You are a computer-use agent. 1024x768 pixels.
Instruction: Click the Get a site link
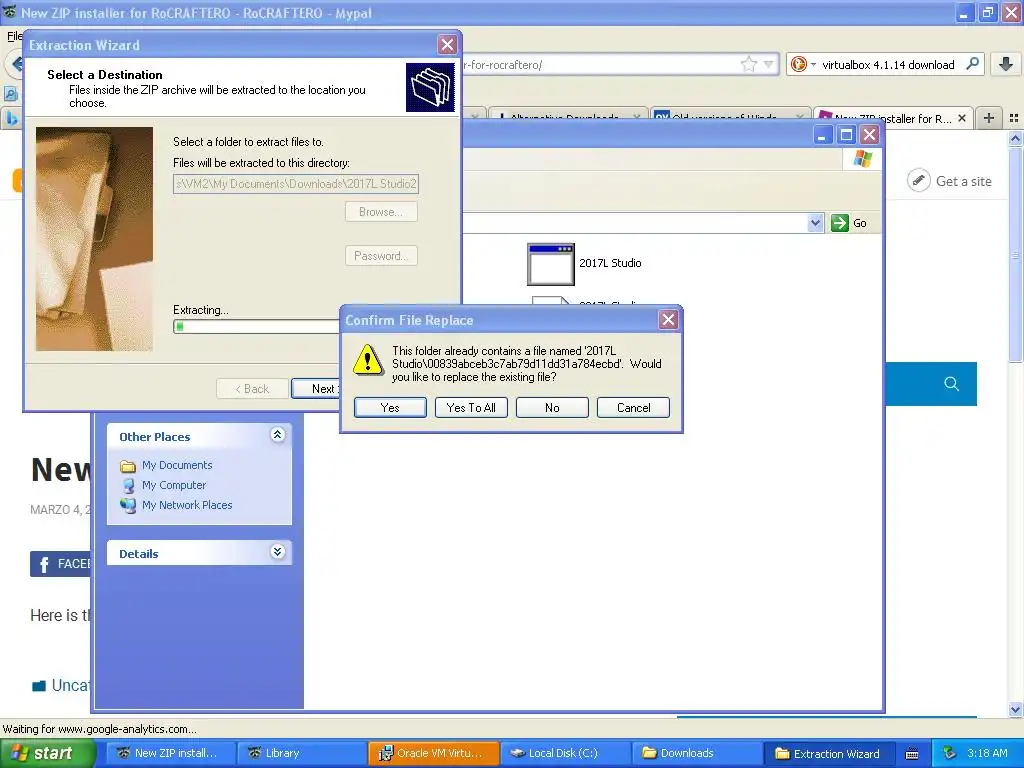pos(963,181)
